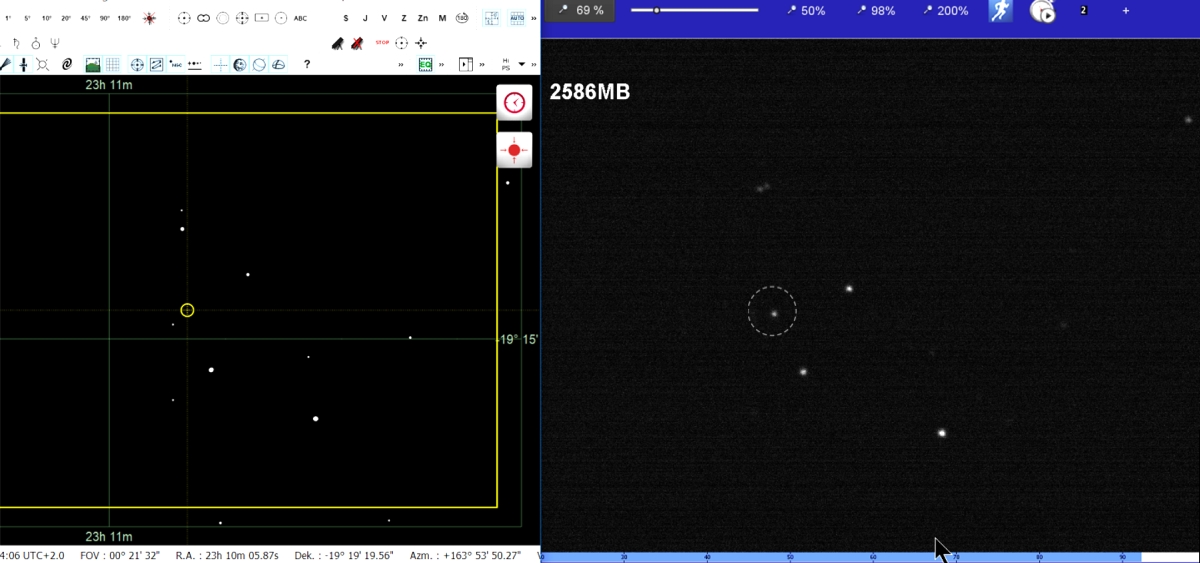Set image zoom to 200%
This screenshot has width=1200, height=563.
click(946, 11)
